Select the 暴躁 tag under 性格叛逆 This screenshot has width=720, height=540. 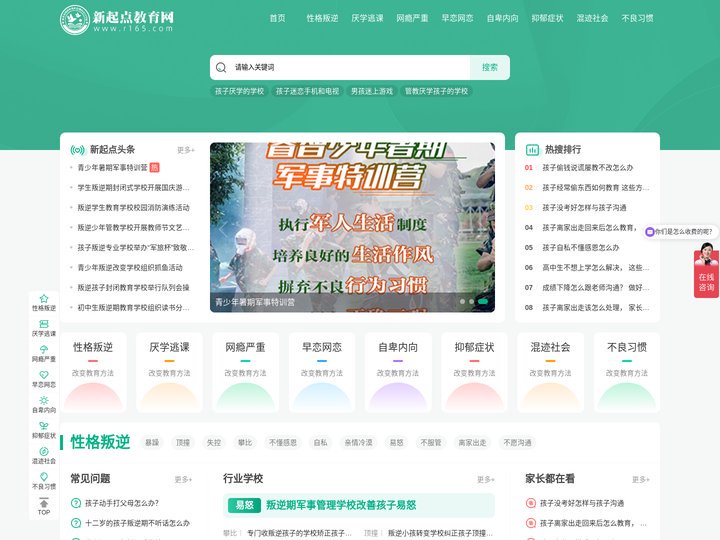152,443
